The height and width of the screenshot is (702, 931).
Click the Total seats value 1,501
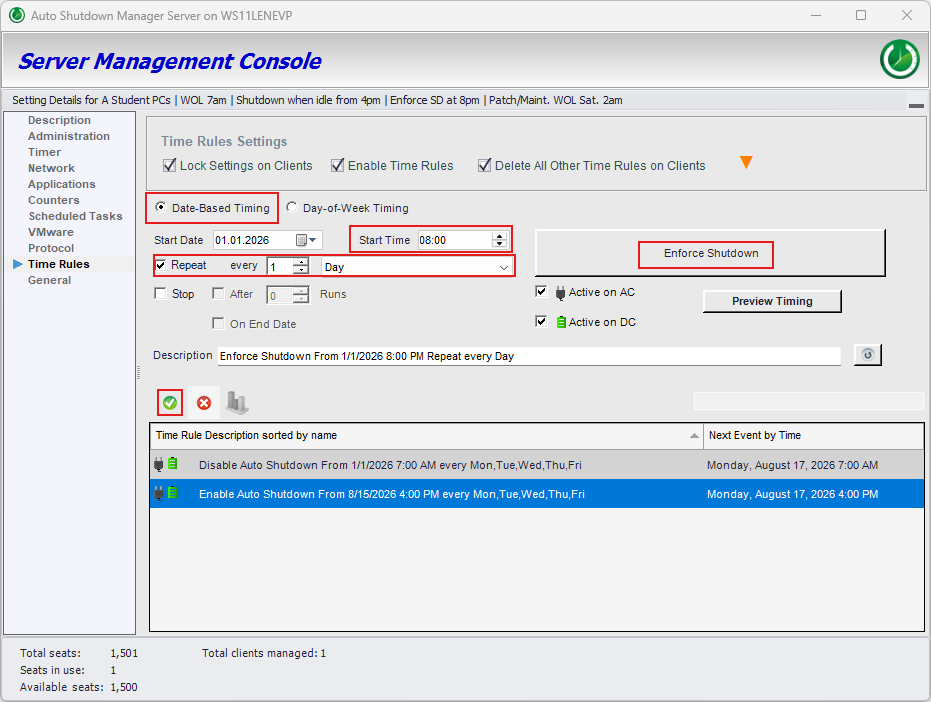(x=124, y=653)
